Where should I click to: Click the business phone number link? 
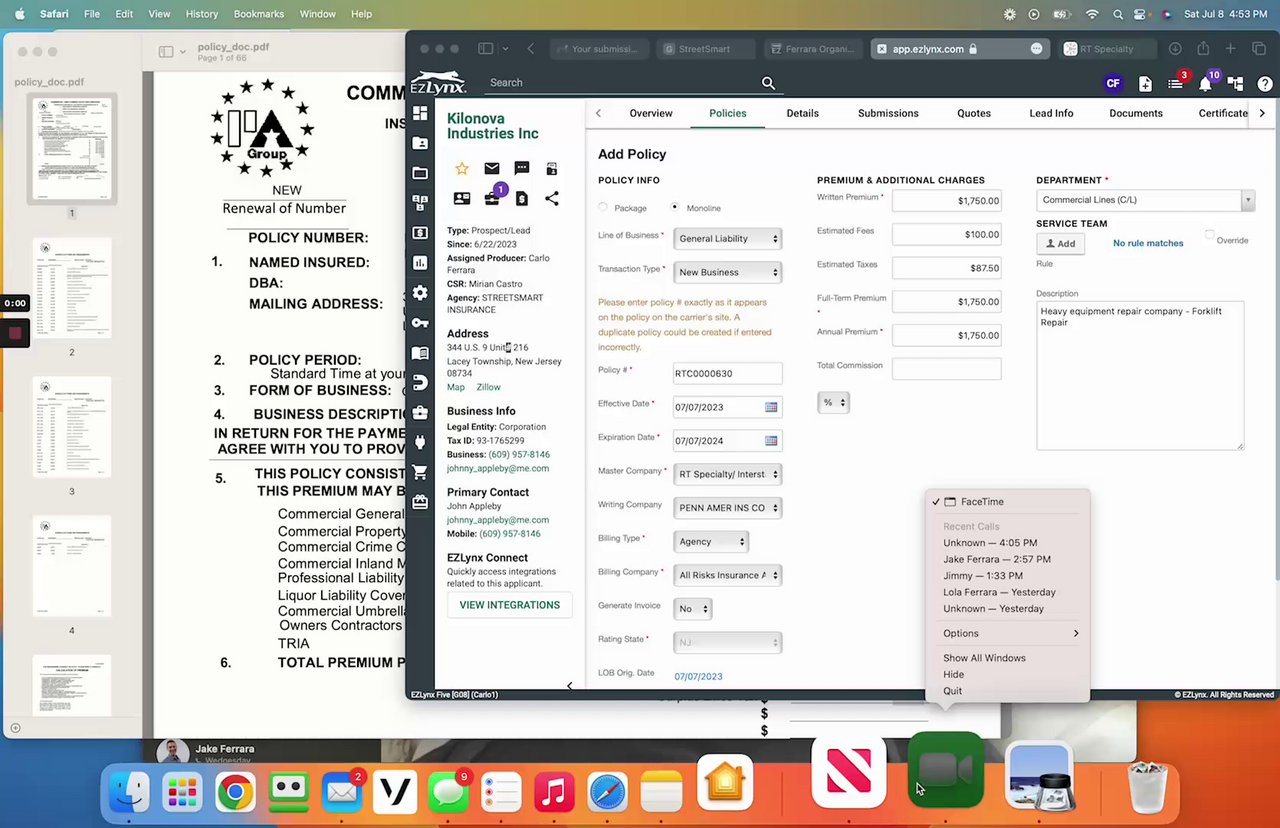519,455
